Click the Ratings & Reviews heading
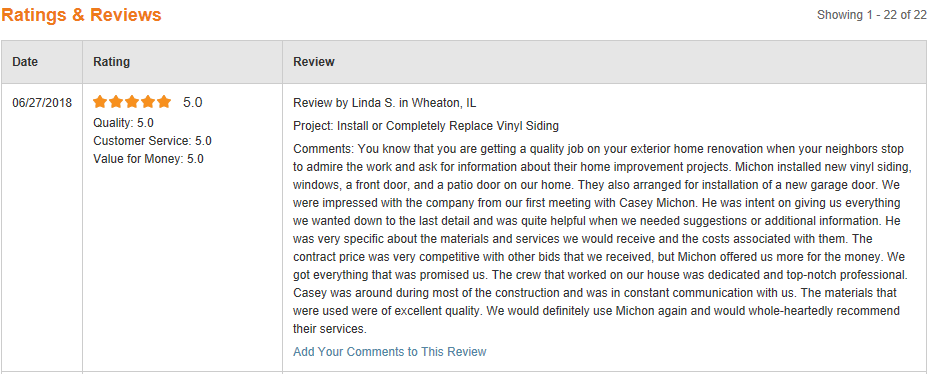The image size is (943, 374). [81, 14]
